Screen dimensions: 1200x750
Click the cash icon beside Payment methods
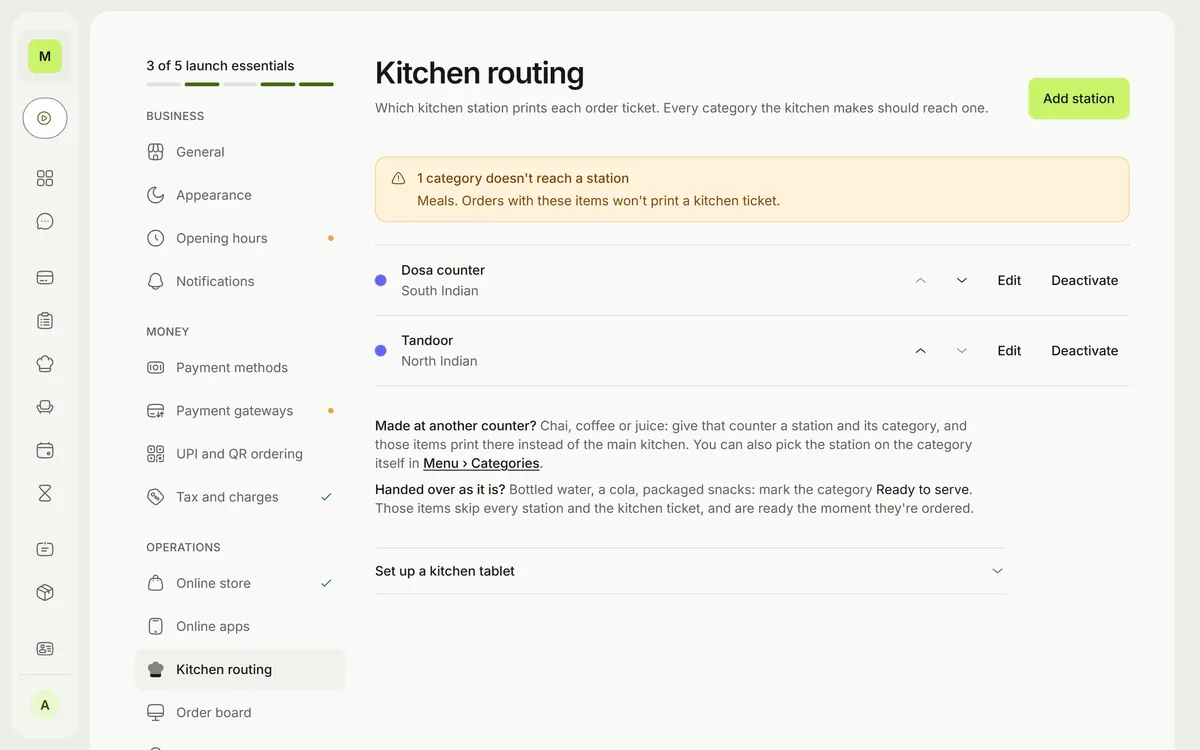tap(155, 367)
